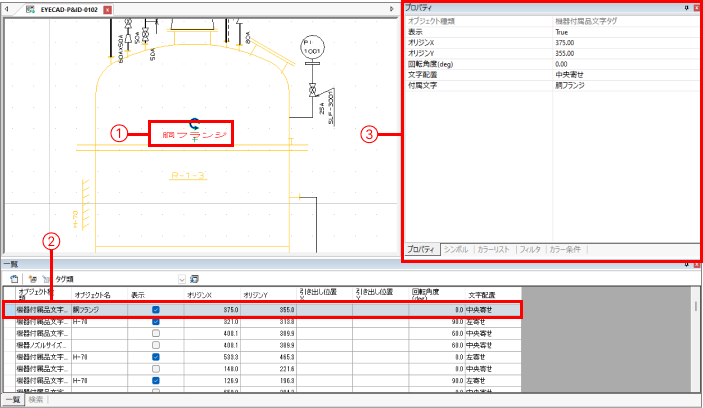The height and width of the screenshot is (408, 703).
Task: Open the 検索 tab at bottom
Action: [x=36, y=400]
